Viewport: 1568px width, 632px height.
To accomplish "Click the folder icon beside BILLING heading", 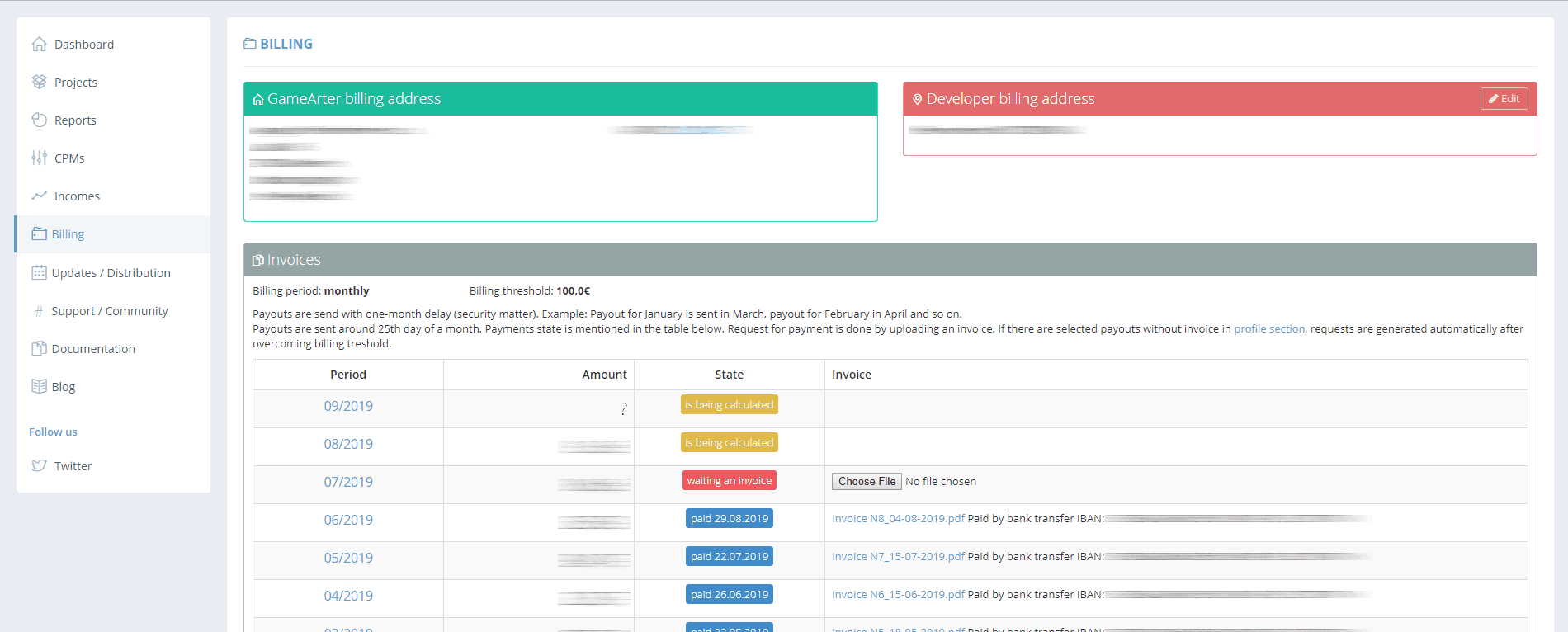I will tap(250, 44).
